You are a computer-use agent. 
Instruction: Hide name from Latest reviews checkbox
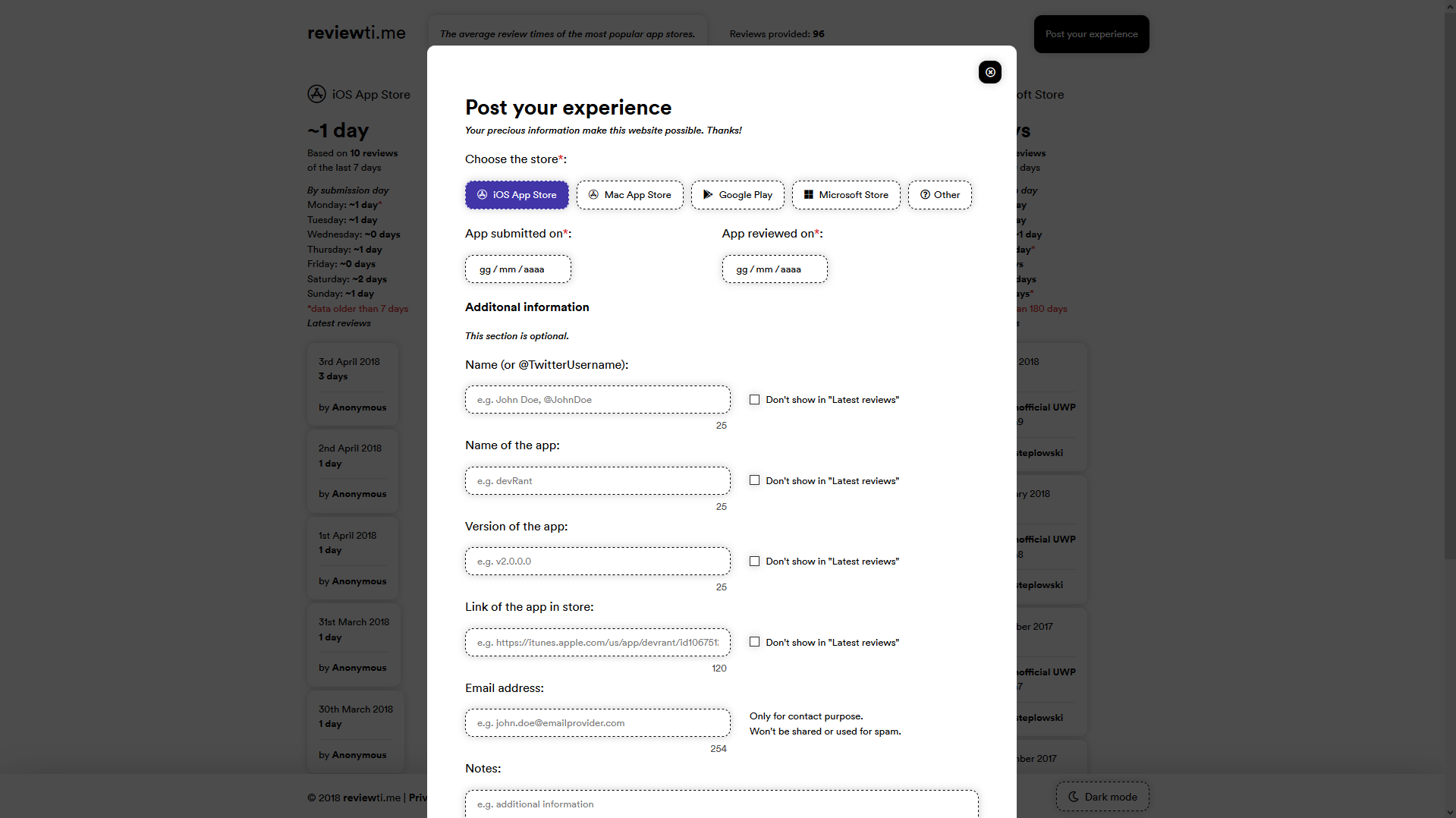click(754, 400)
